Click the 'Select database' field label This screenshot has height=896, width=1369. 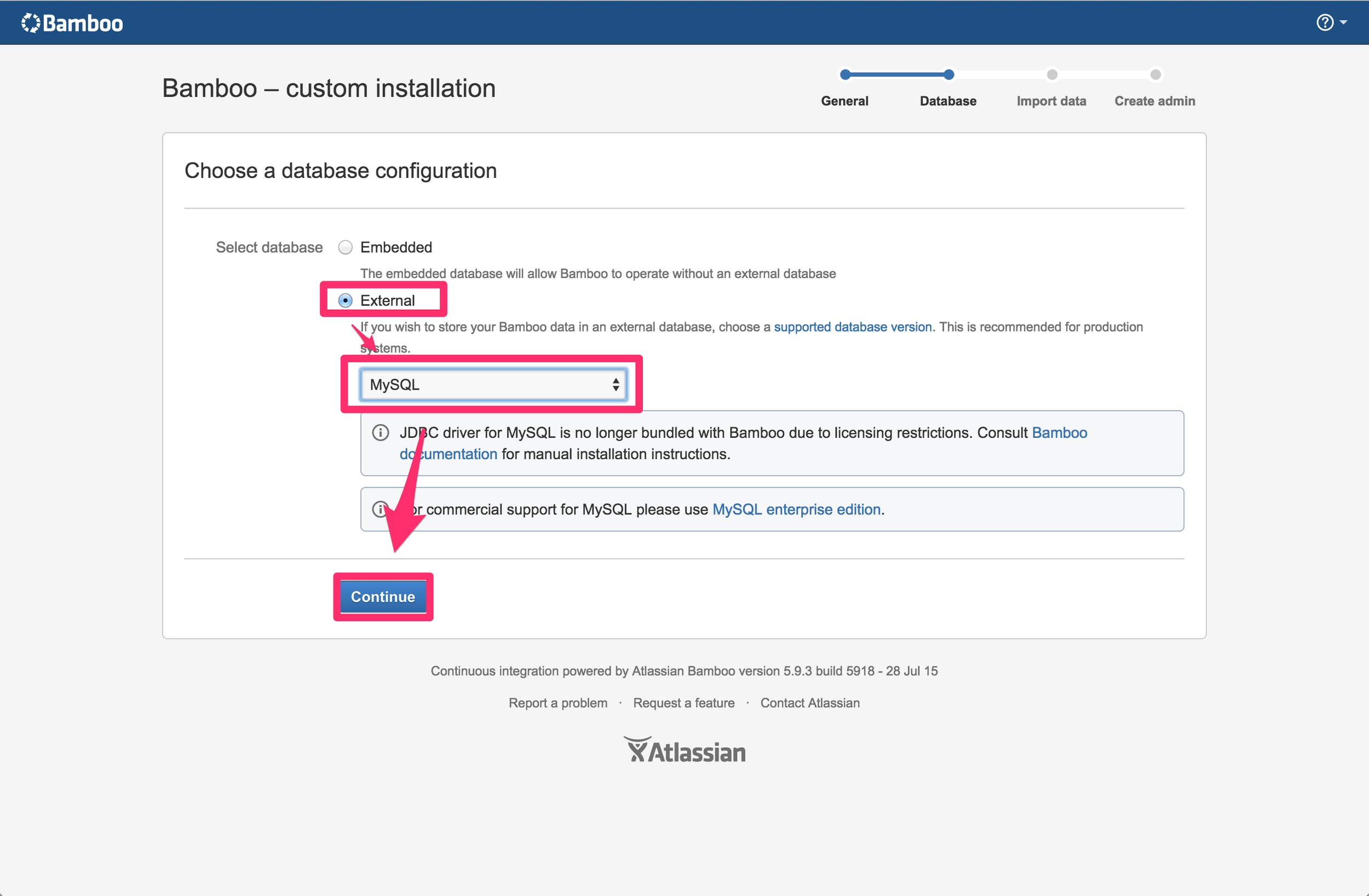tap(269, 247)
